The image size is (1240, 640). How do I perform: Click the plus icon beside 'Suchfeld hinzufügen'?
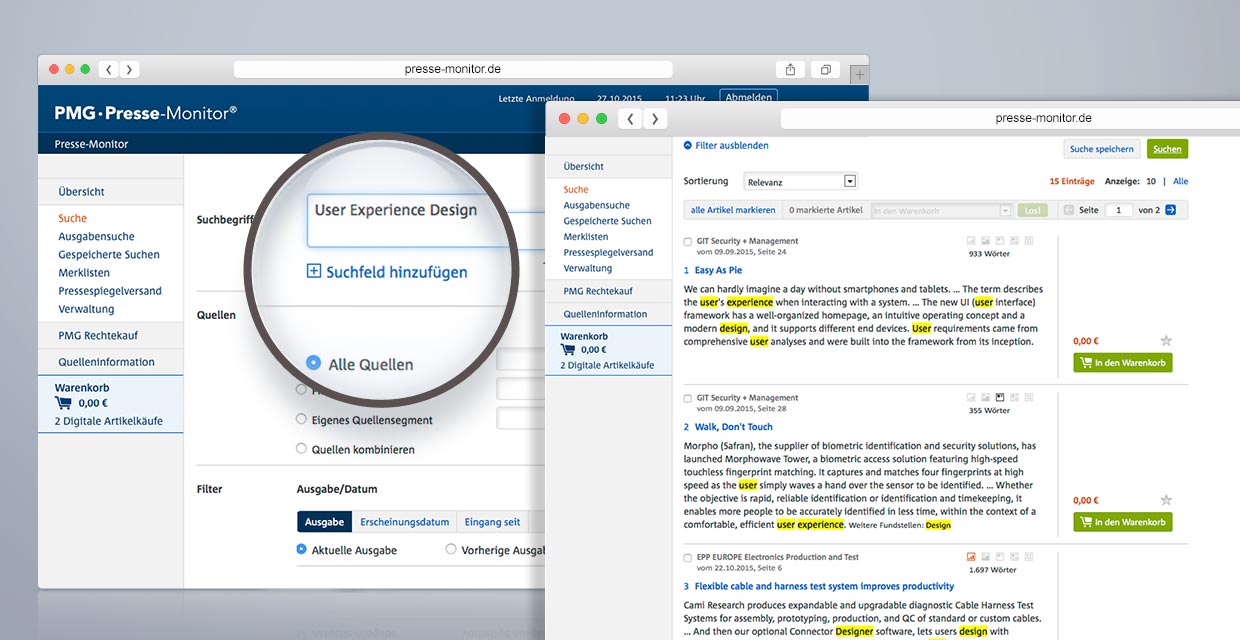click(x=314, y=271)
